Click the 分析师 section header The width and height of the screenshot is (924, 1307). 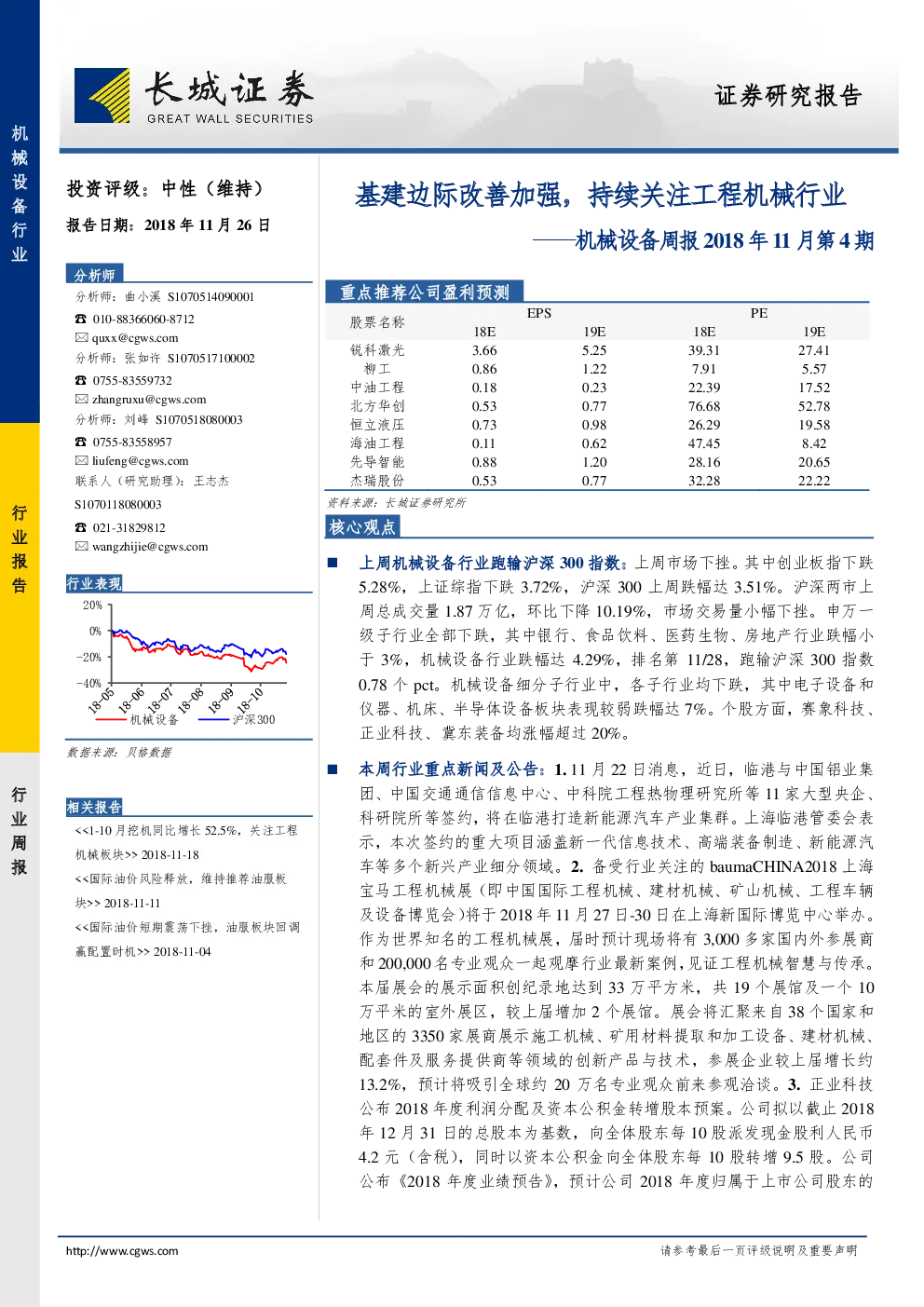(x=94, y=274)
